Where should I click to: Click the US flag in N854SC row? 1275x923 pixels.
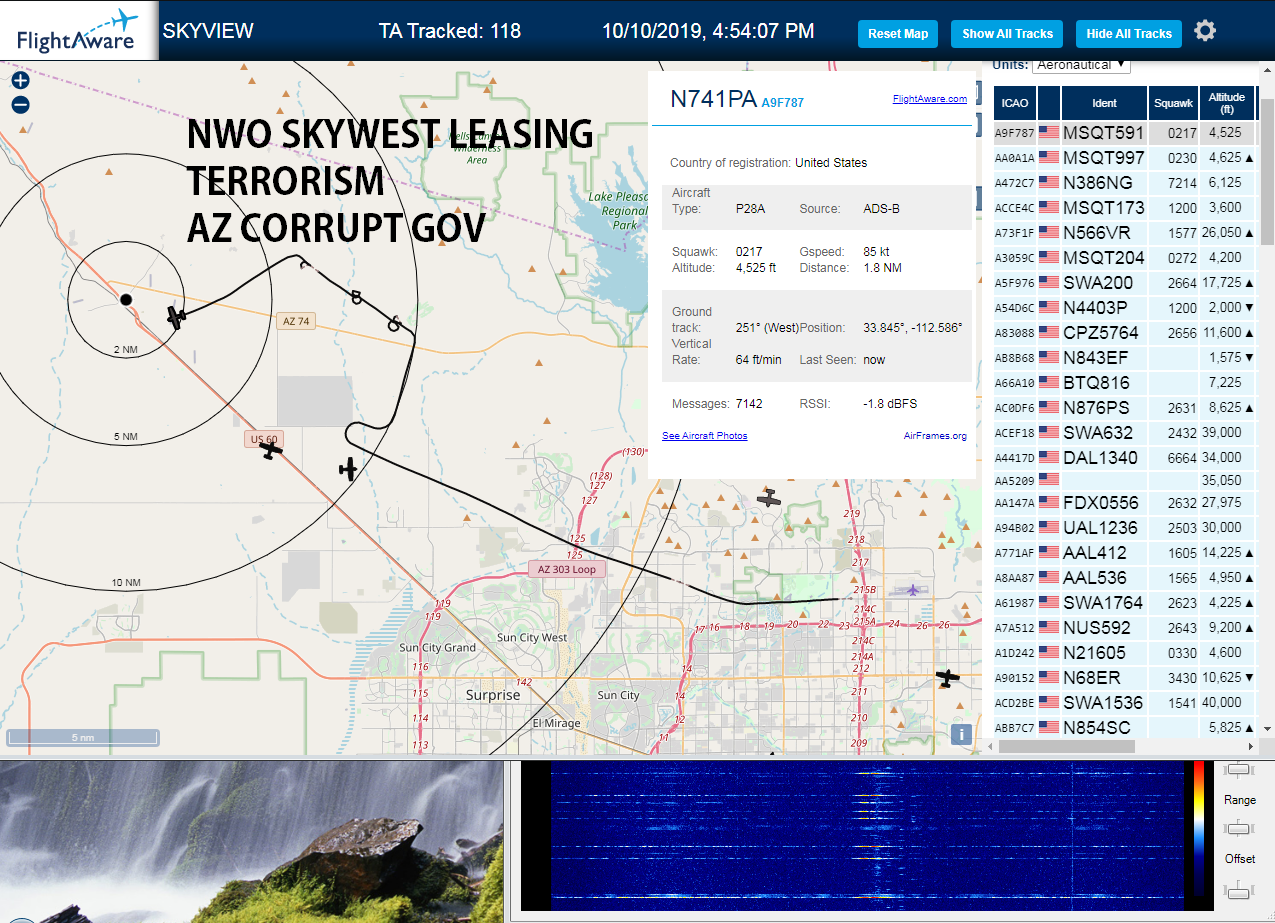(1049, 727)
